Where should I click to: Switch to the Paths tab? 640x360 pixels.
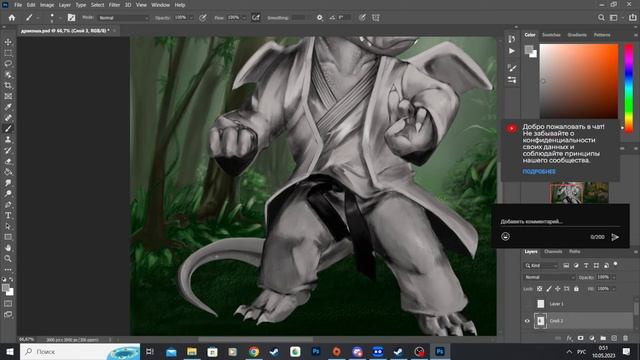point(574,252)
